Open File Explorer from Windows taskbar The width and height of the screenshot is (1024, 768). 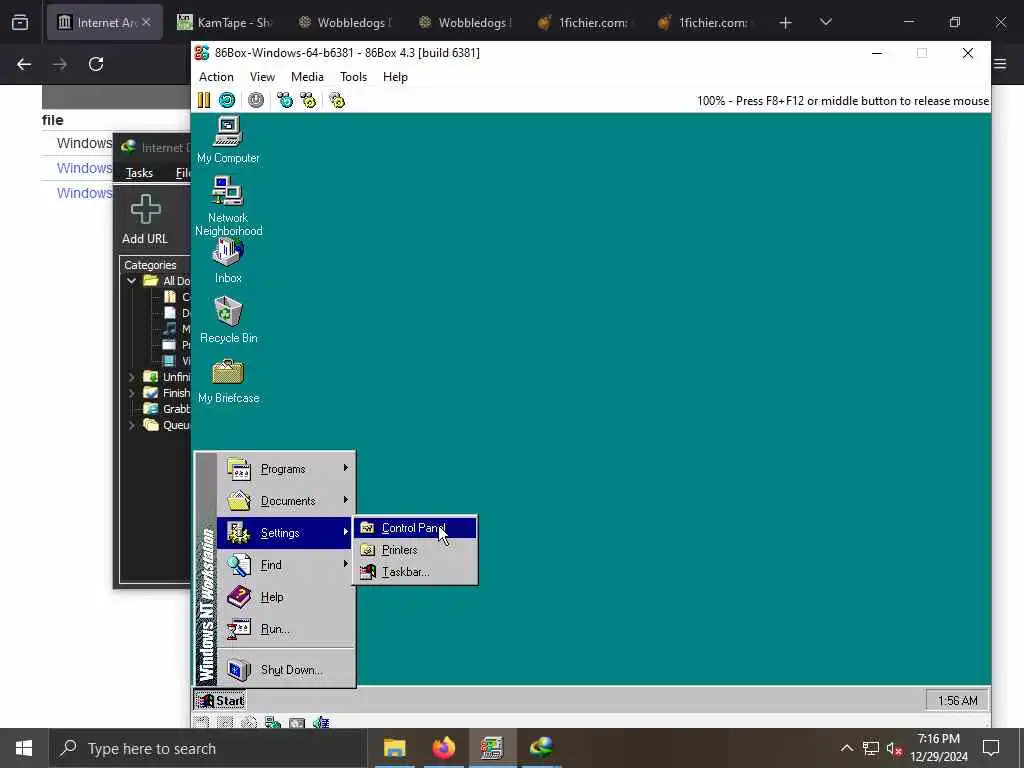click(394, 748)
